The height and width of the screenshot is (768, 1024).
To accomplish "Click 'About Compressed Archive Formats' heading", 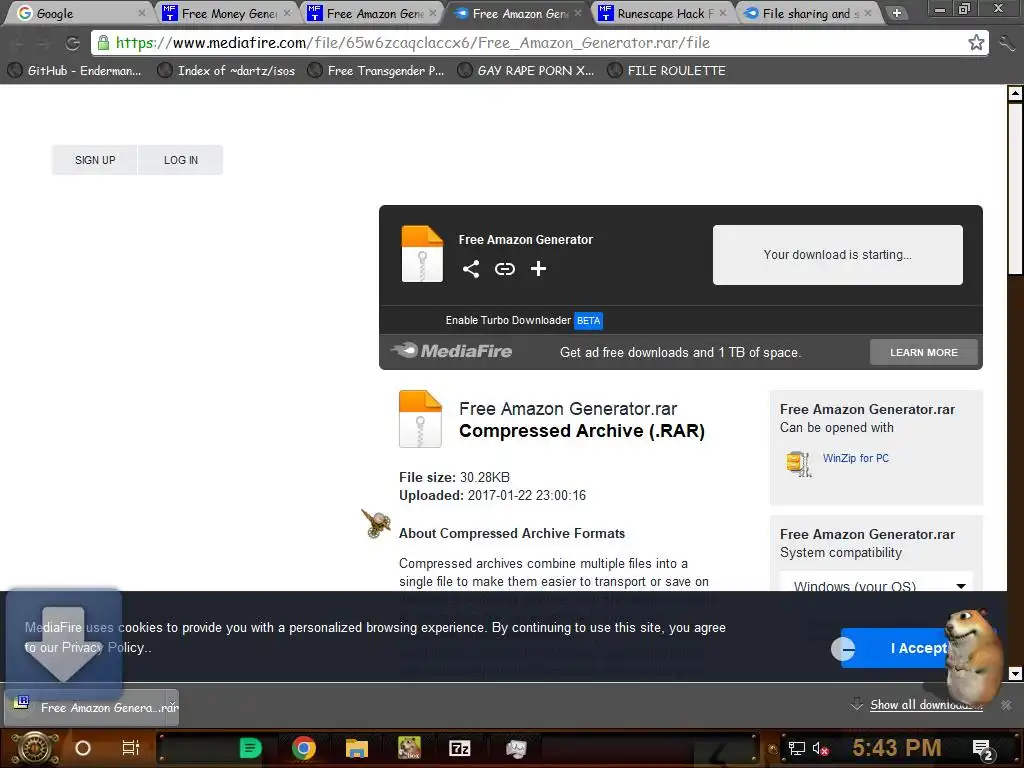I will click(x=511, y=534).
